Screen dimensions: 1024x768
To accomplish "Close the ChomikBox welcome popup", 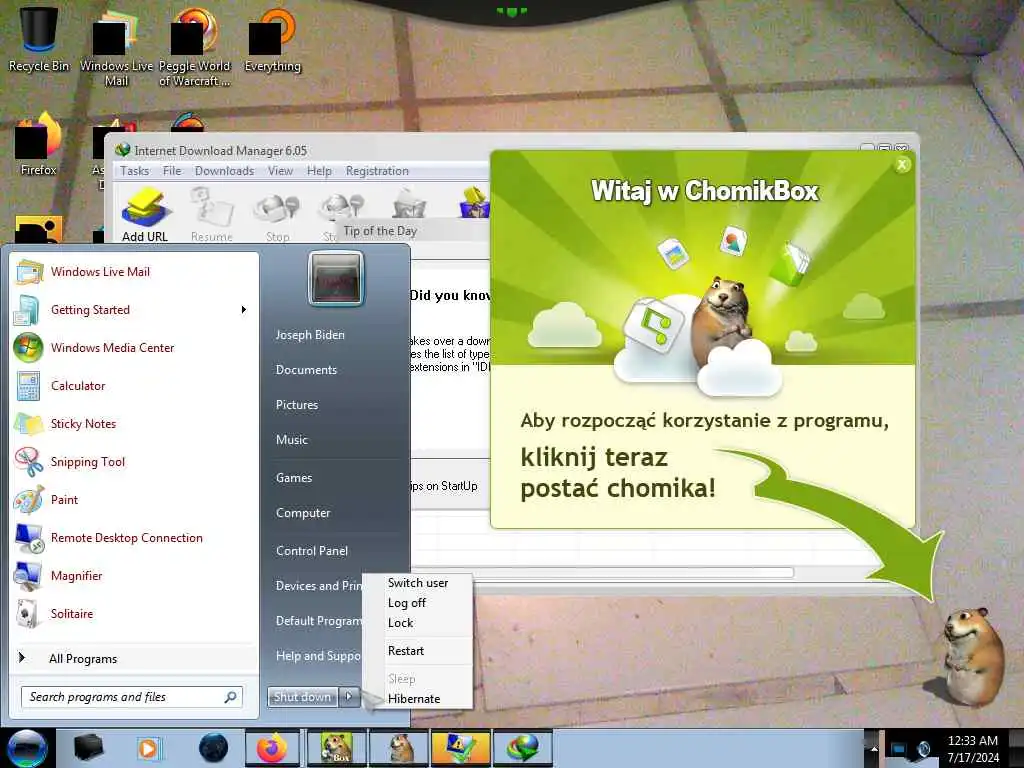I will (x=902, y=165).
